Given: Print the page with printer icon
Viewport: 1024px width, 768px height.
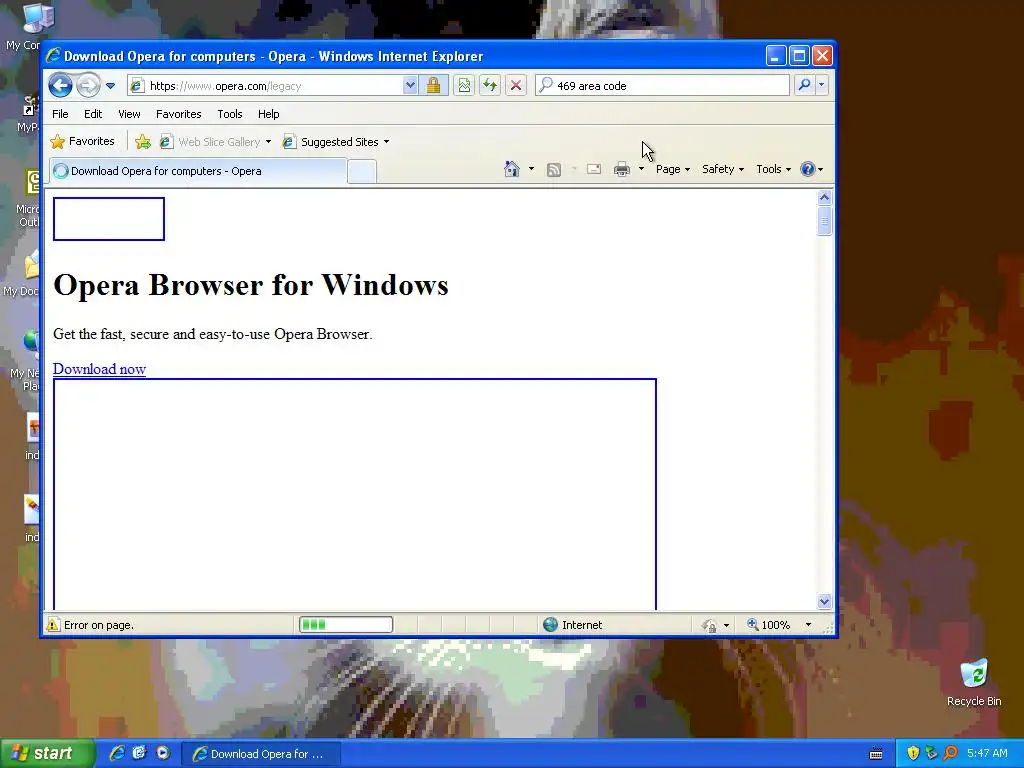Looking at the screenshot, I should point(622,169).
